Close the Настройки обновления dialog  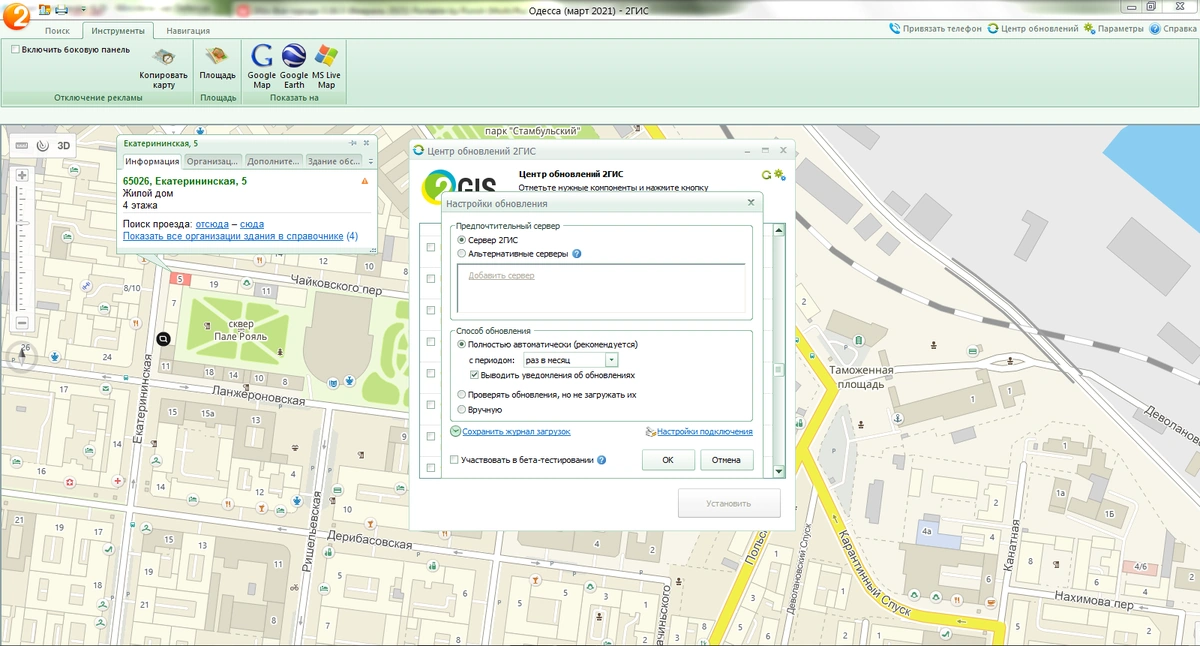pyautogui.click(x=751, y=203)
